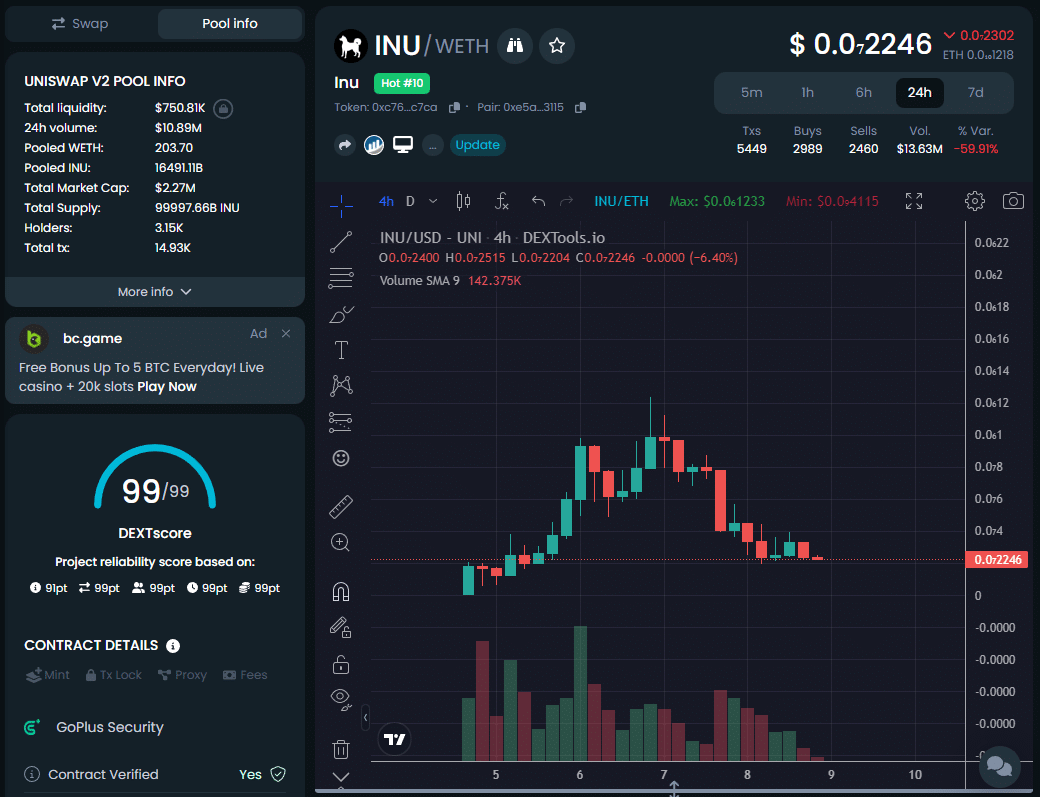This screenshot has width=1040, height=797.
Task: Toggle INU as a favorite with star
Action: (x=556, y=46)
